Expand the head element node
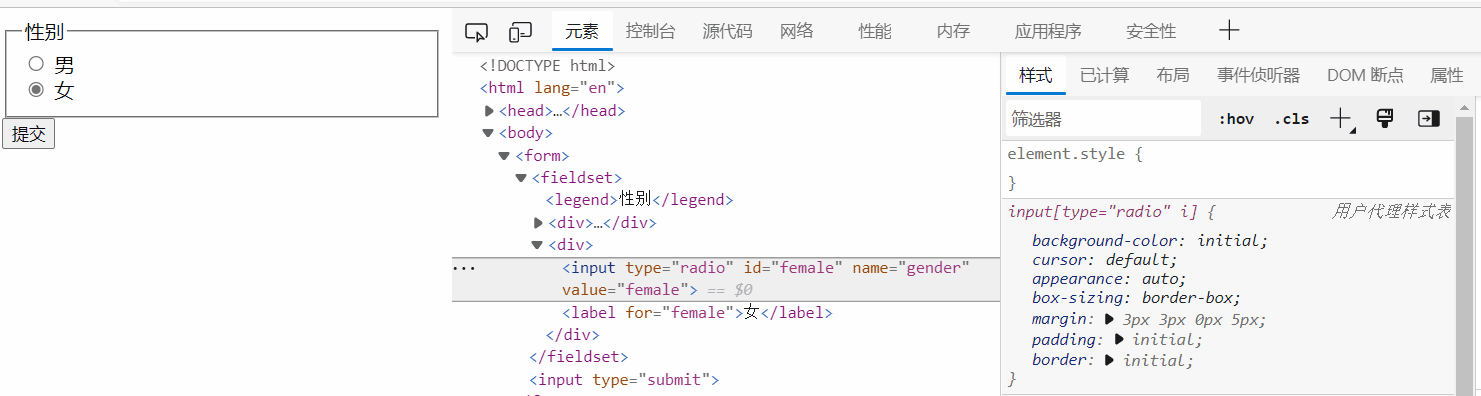This screenshot has height=396, width=1481. pyautogui.click(x=489, y=111)
